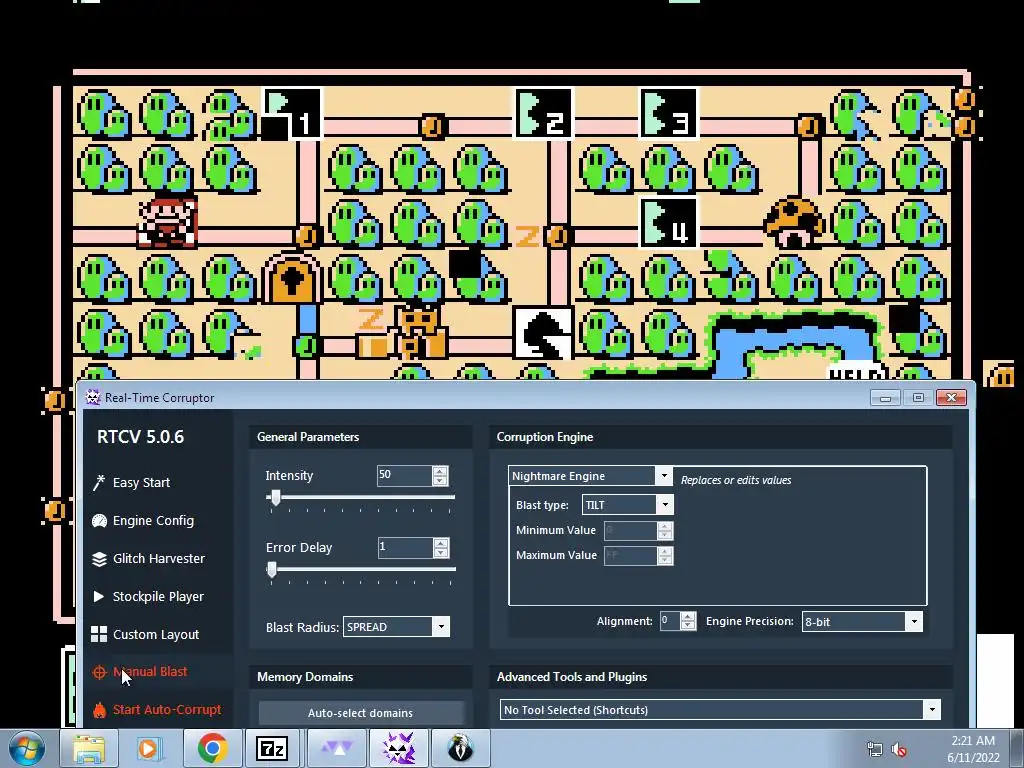
Task: Click the Custom Layout grid icon
Action: click(x=99, y=634)
